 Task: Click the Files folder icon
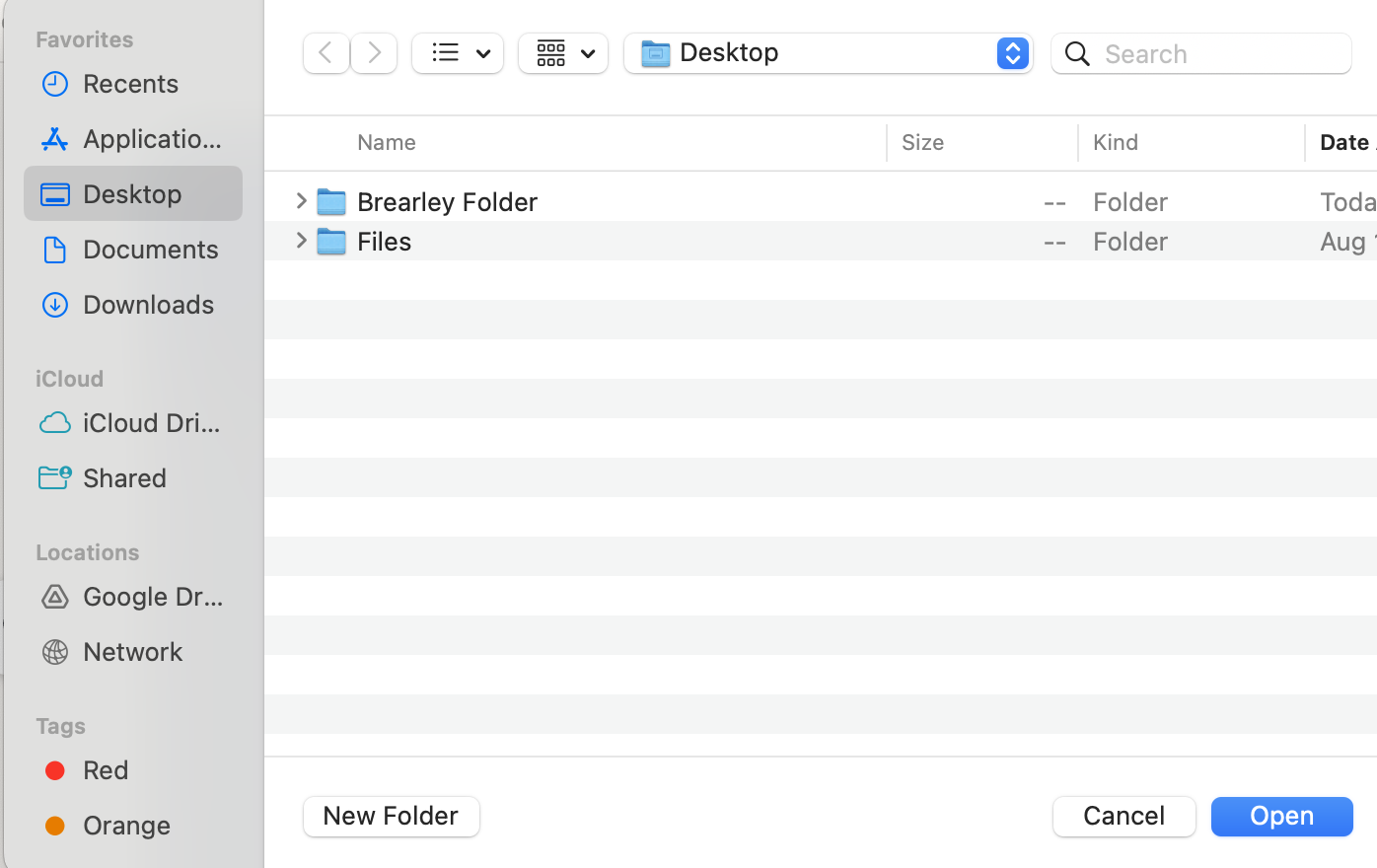[331, 241]
